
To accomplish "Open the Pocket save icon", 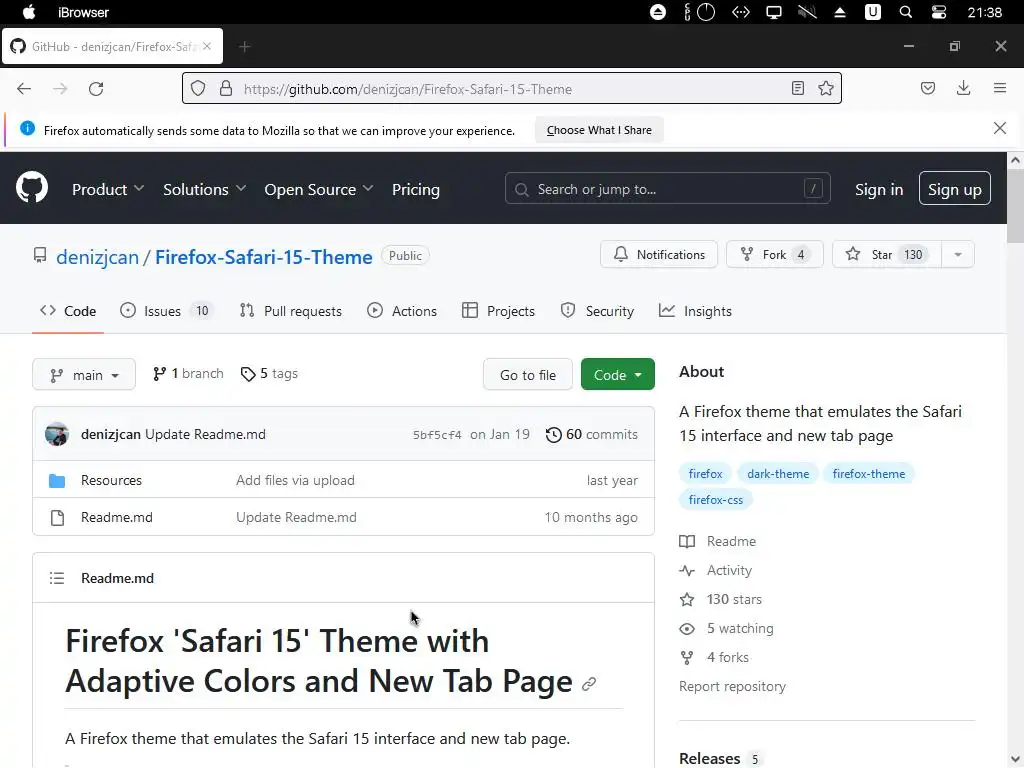I will [x=927, y=88].
